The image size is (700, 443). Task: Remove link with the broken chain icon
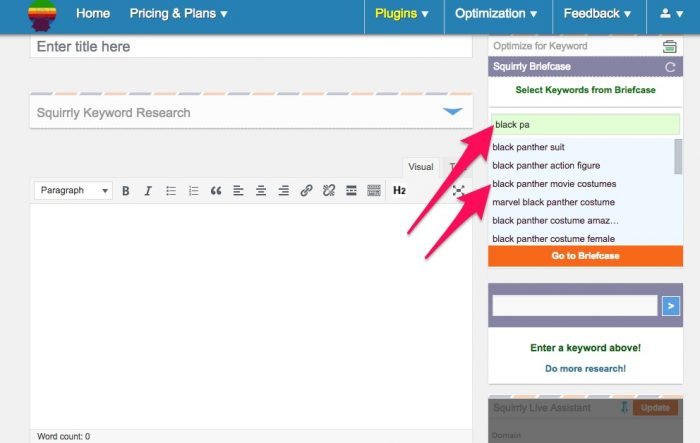[329, 191]
